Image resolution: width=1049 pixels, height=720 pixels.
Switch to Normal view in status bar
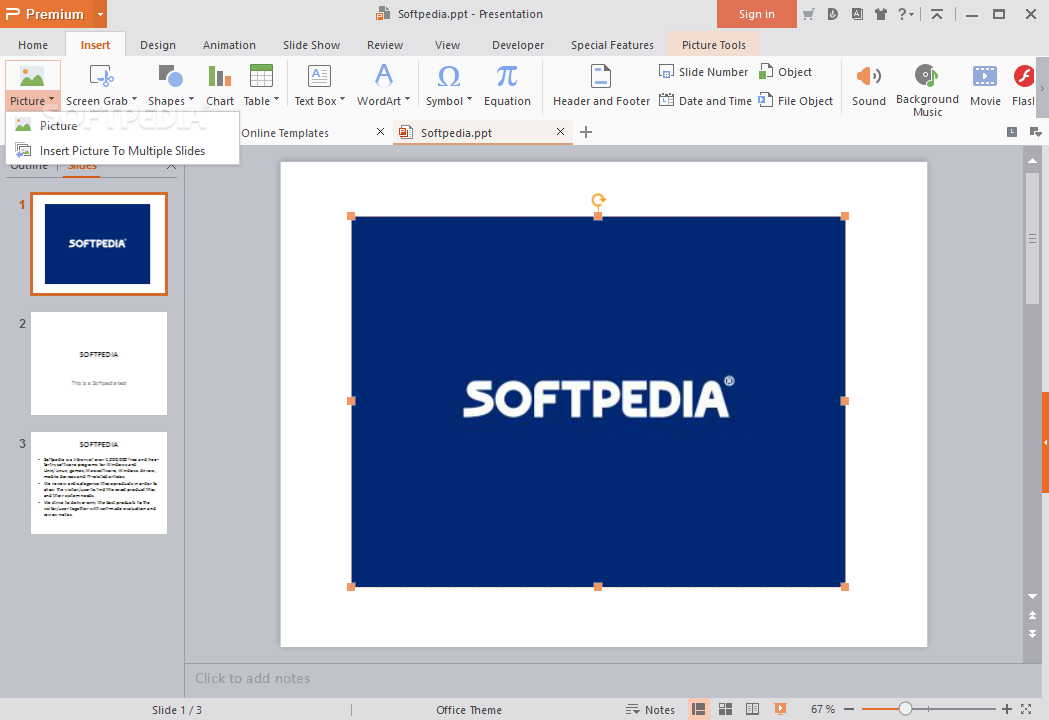point(698,709)
